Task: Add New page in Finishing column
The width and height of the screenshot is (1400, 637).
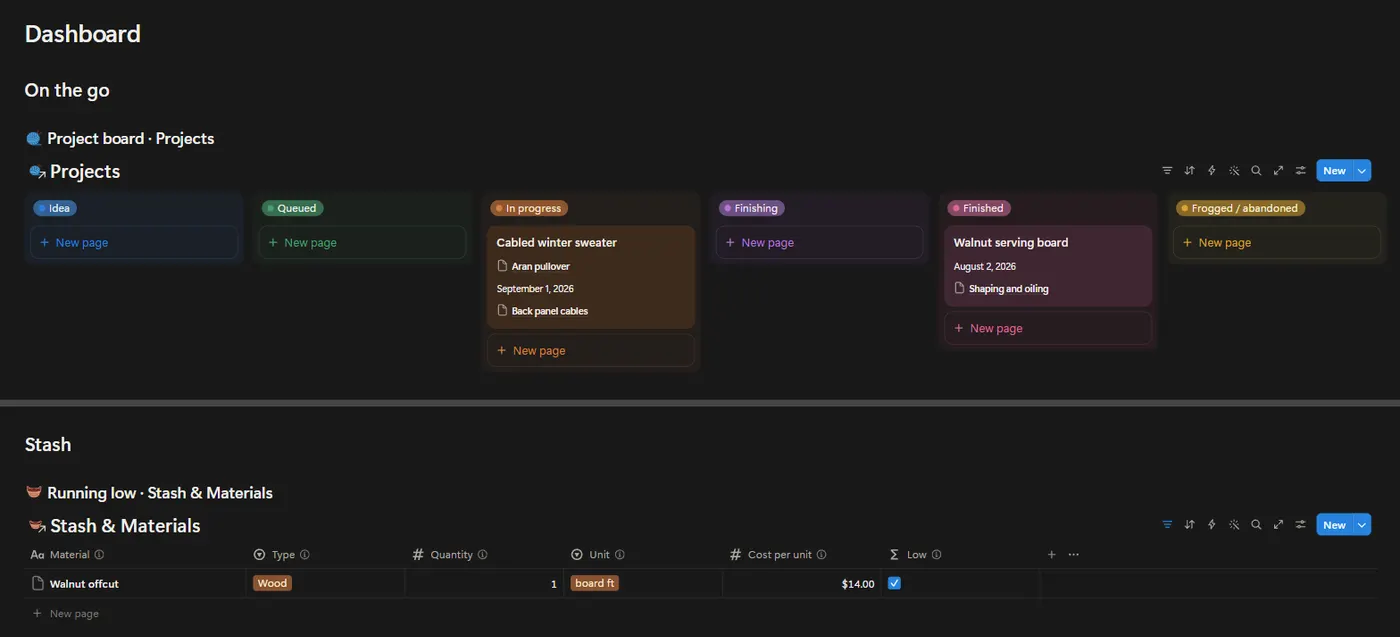Action: [x=819, y=243]
